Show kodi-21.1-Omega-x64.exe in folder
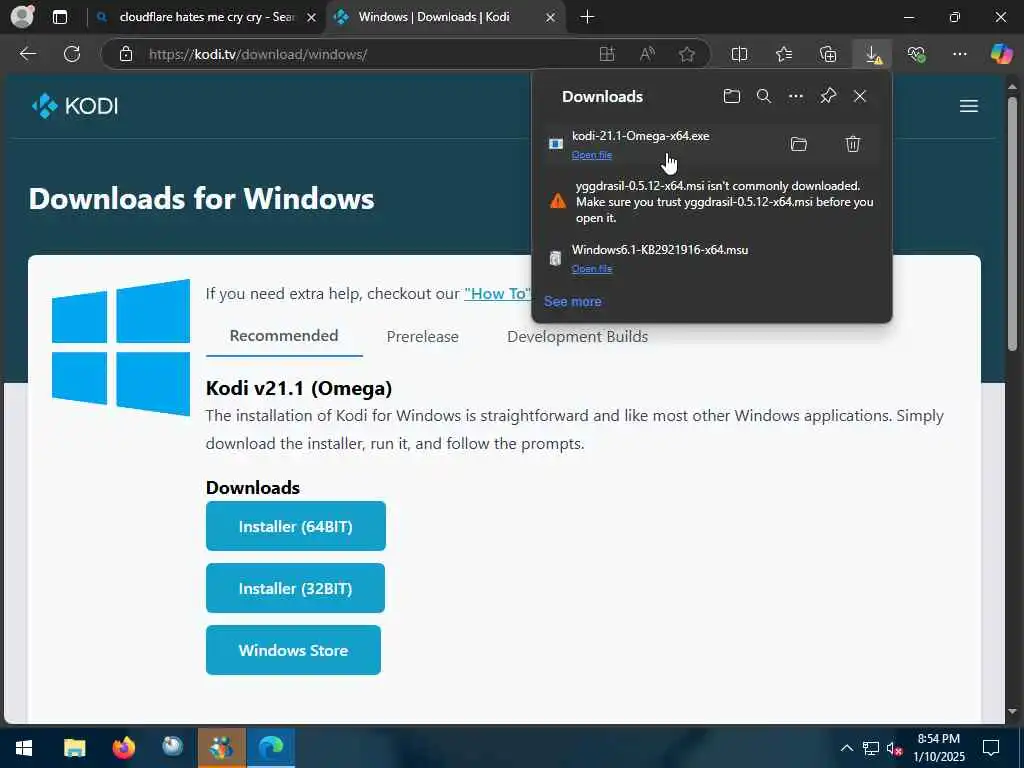Viewport: 1024px width, 768px height. (799, 144)
